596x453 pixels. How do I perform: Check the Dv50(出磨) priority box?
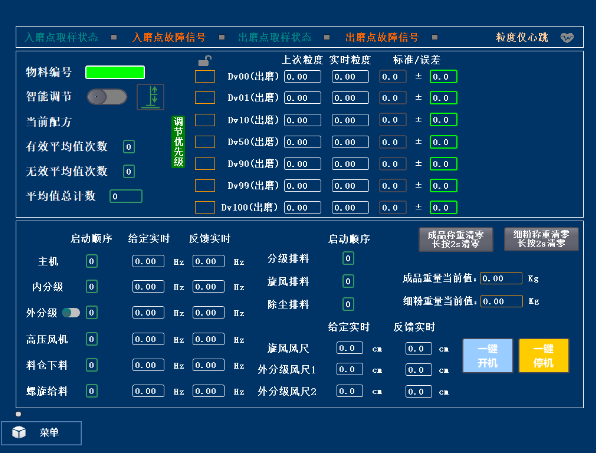click(205, 142)
